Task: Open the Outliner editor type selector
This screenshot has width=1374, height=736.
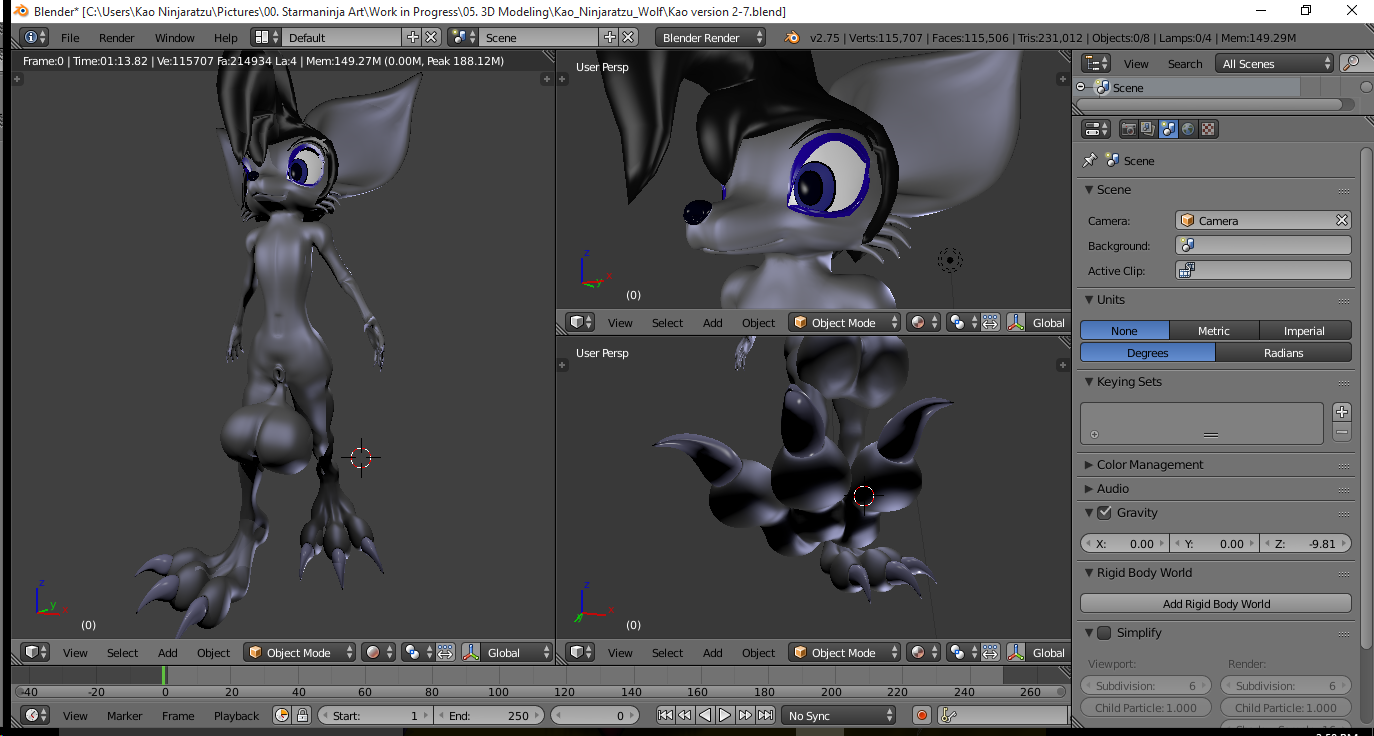Action: 1096,63
